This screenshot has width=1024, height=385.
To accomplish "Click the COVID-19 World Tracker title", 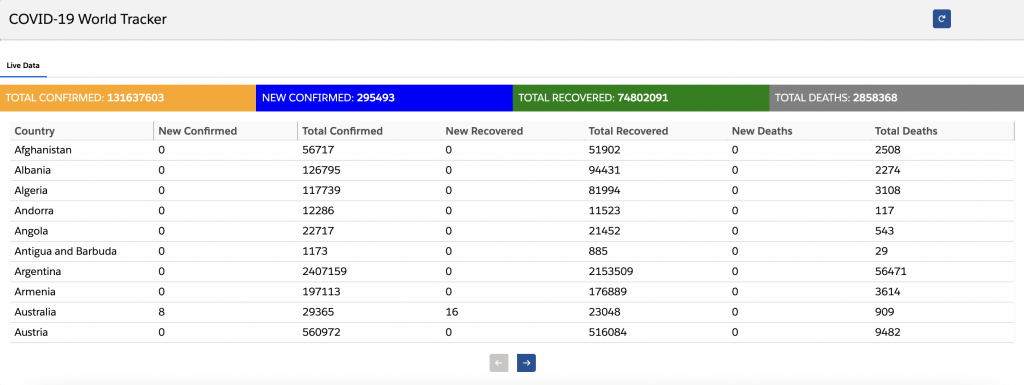I will coord(88,19).
